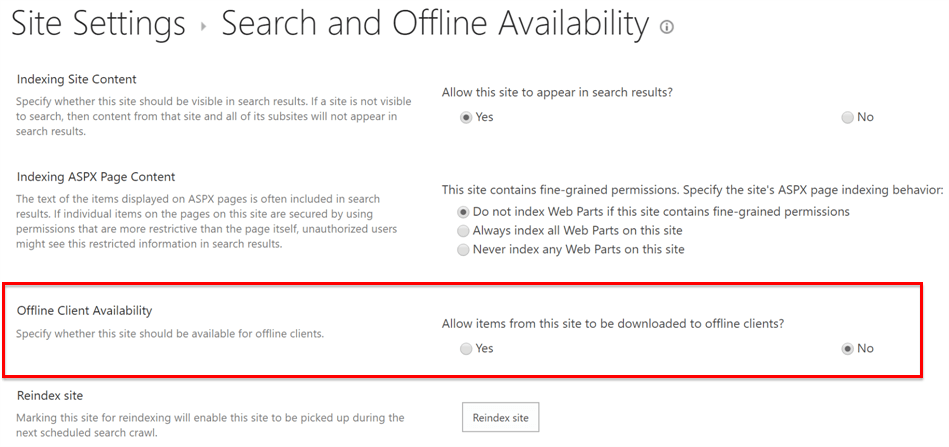Click the 'Allow this site to appear' question
This screenshot has width=949, height=447.
pyautogui.click(x=557, y=92)
